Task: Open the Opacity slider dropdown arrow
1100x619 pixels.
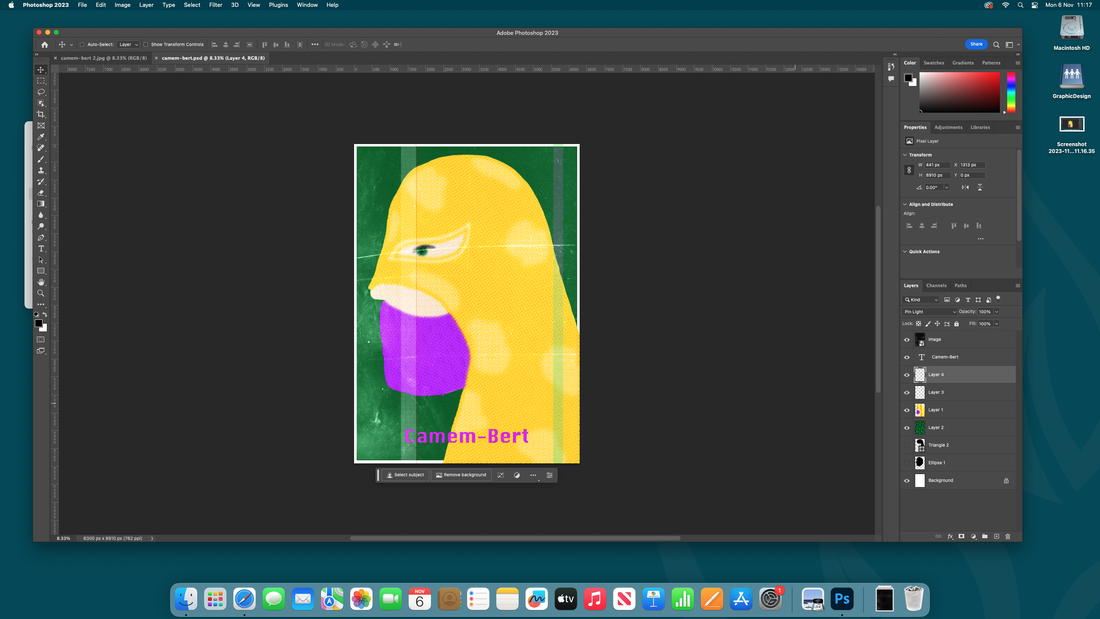Action: (x=996, y=312)
